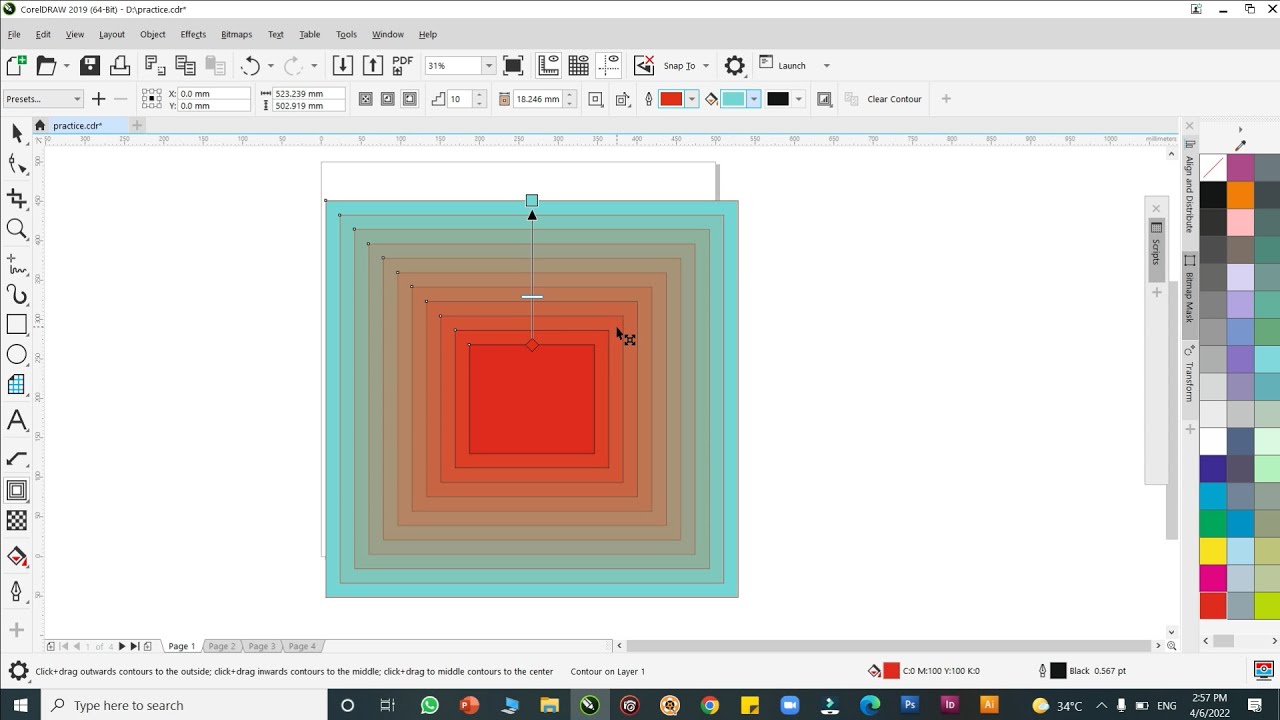Open Google Chrome from taskbar
This screenshot has width=1280, height=720.
point(710,705)
